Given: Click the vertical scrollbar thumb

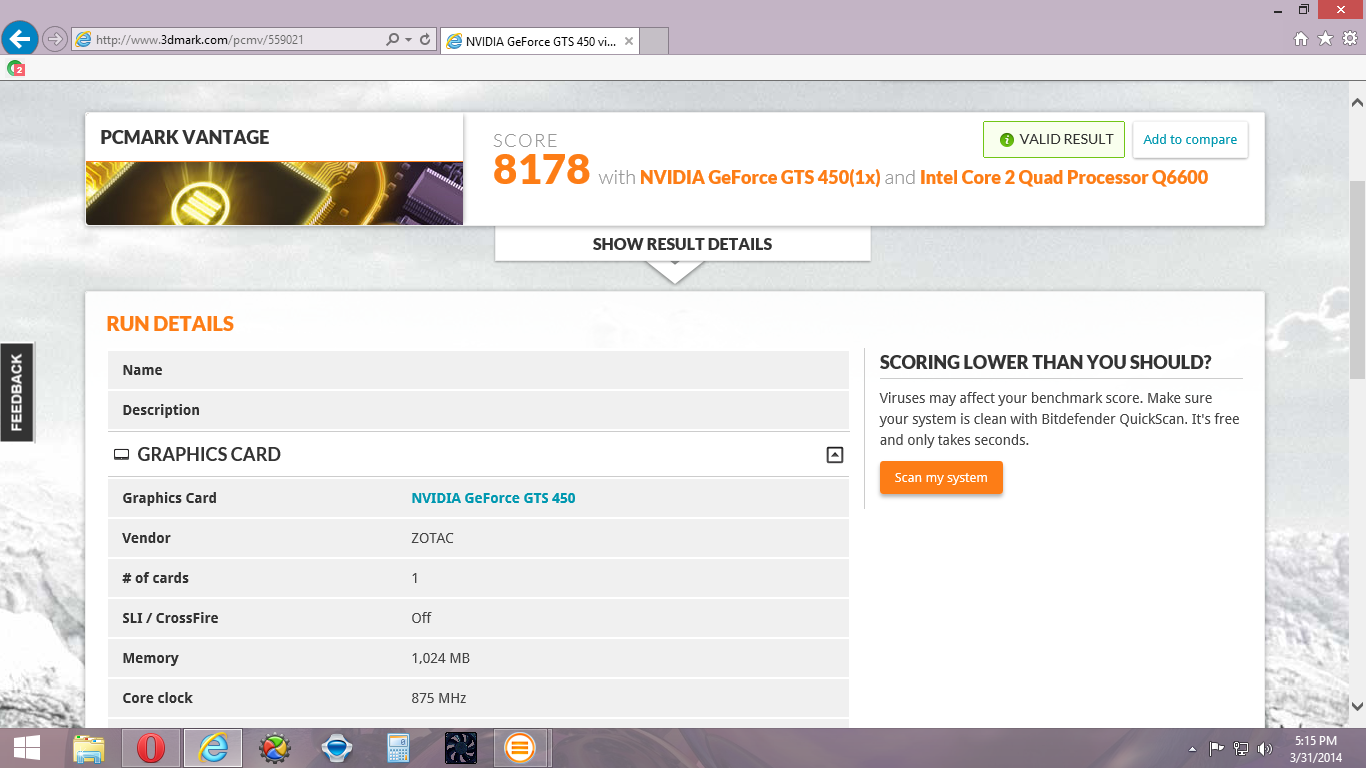Looking at the screenshot, I should (x=1357, y=280).
